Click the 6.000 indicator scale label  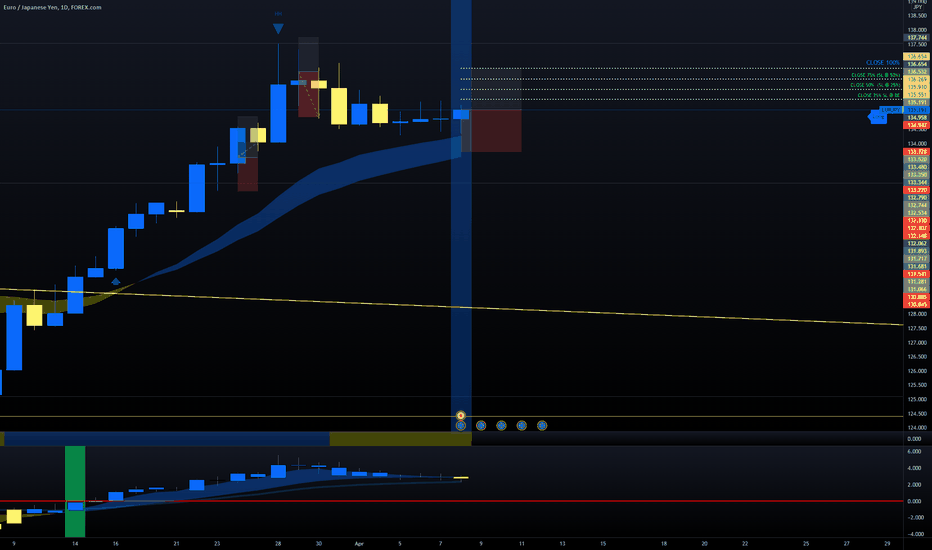[915, 451]
